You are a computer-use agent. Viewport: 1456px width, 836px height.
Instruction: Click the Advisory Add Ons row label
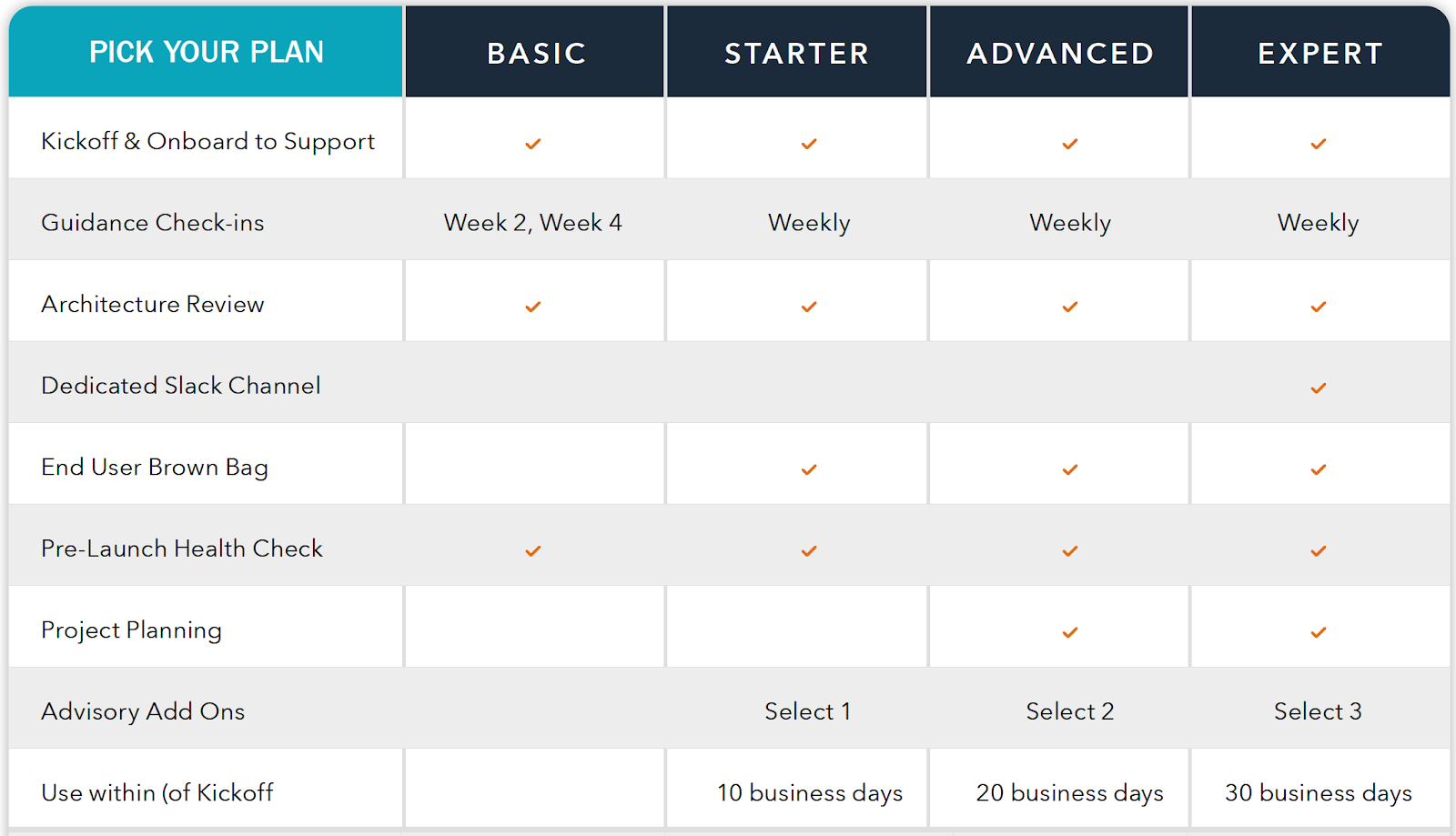click(143, 711)
